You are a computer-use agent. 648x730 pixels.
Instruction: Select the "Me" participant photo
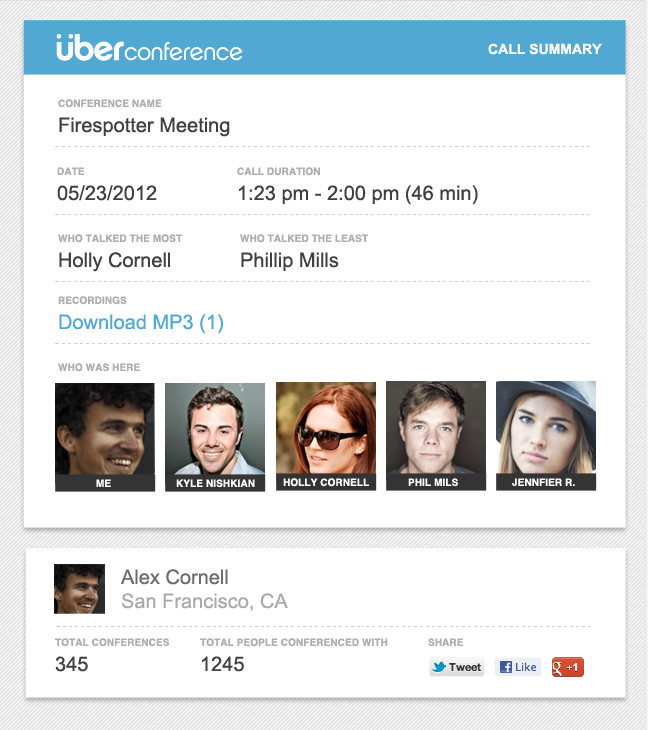(105, 436)
